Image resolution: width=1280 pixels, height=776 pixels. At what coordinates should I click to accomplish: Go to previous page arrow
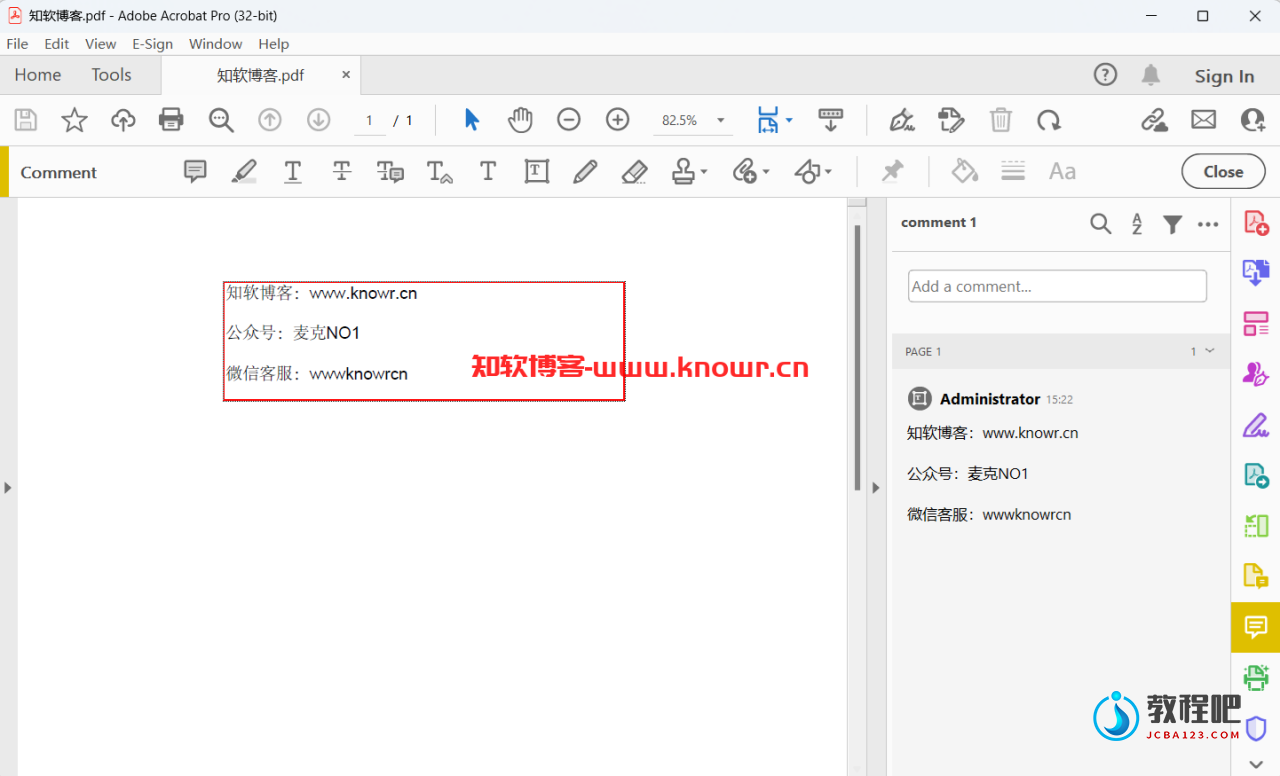tap(270, 120)
